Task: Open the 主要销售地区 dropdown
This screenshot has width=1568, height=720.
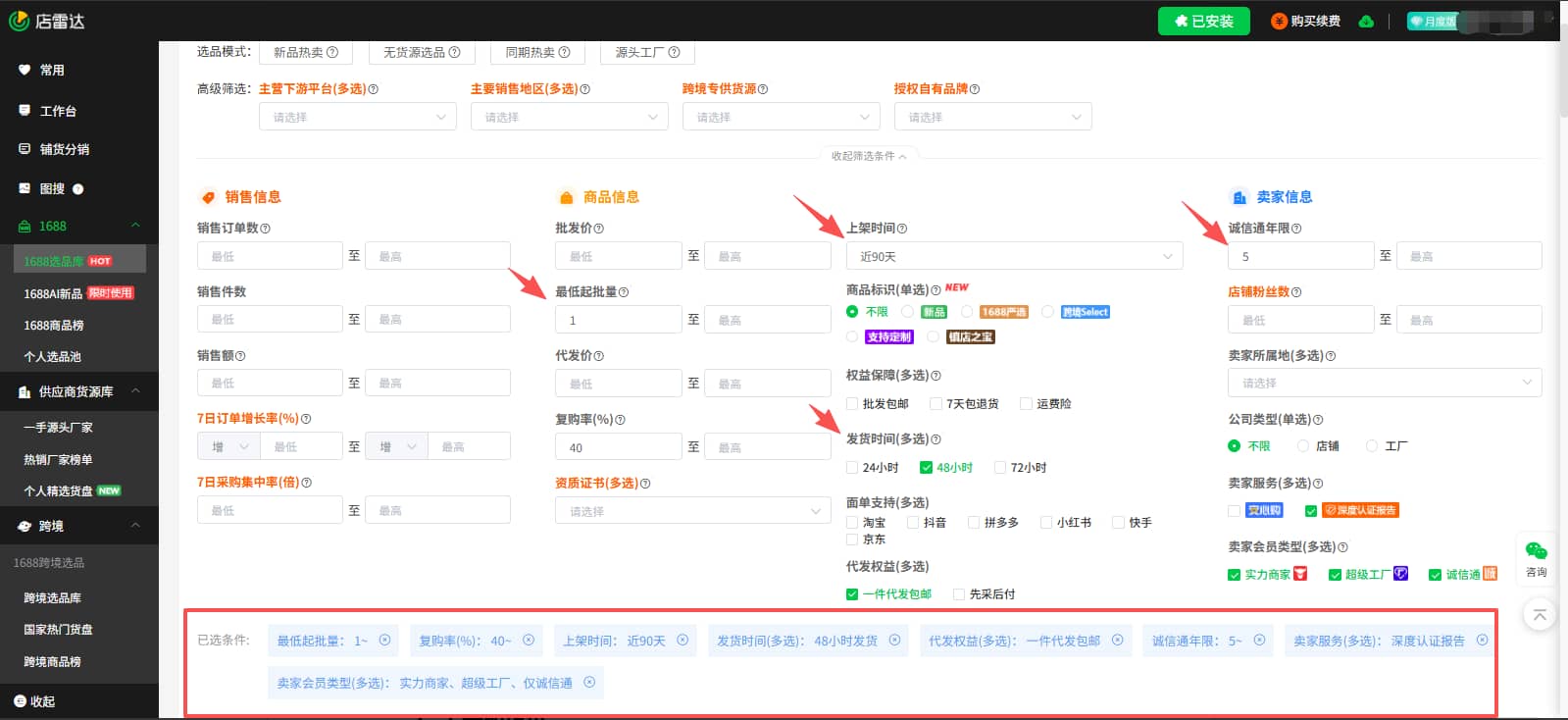Action: pos(570,117)
